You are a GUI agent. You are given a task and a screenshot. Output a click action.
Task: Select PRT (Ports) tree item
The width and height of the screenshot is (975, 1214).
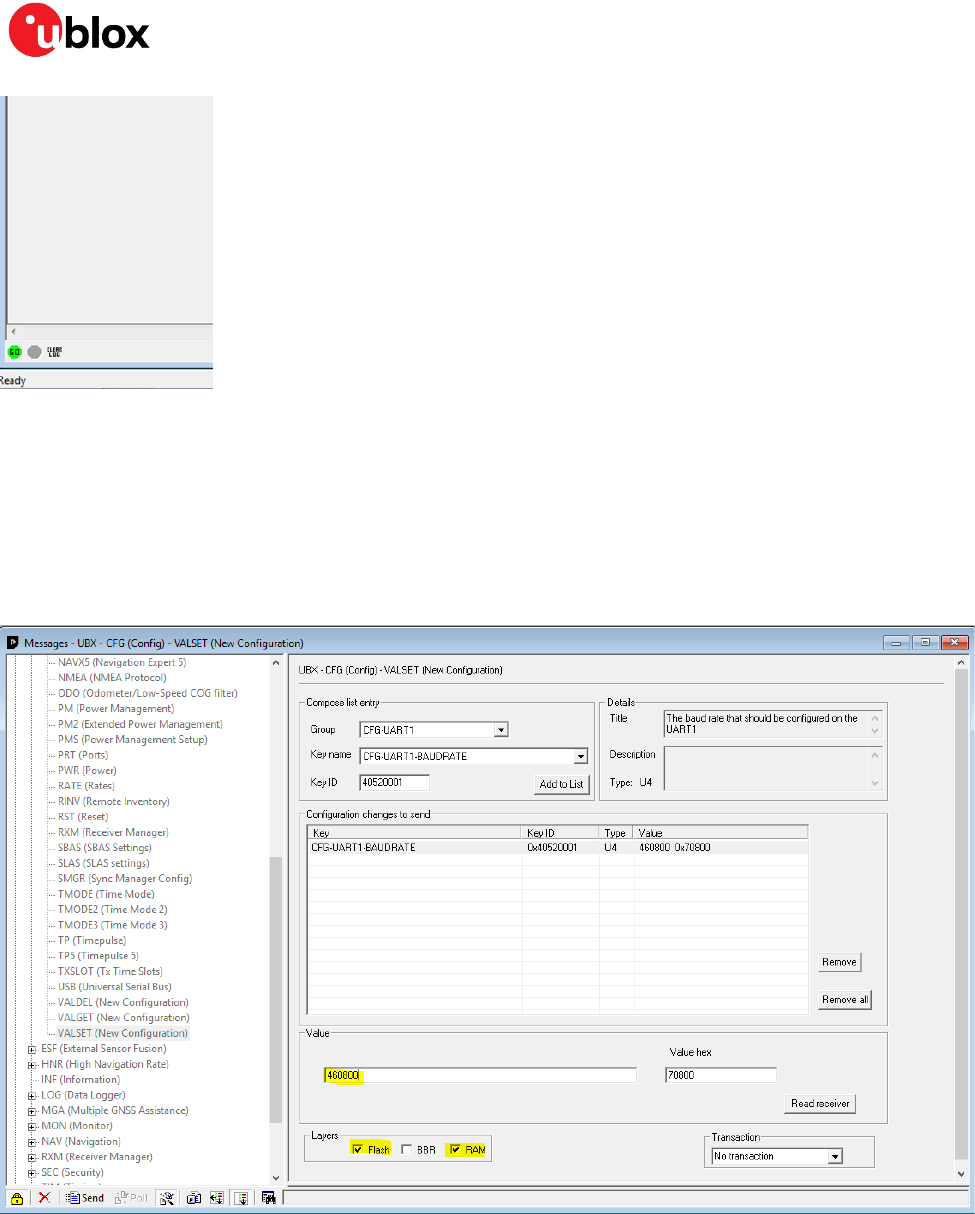pyautogui.click(x=83, y=755)
